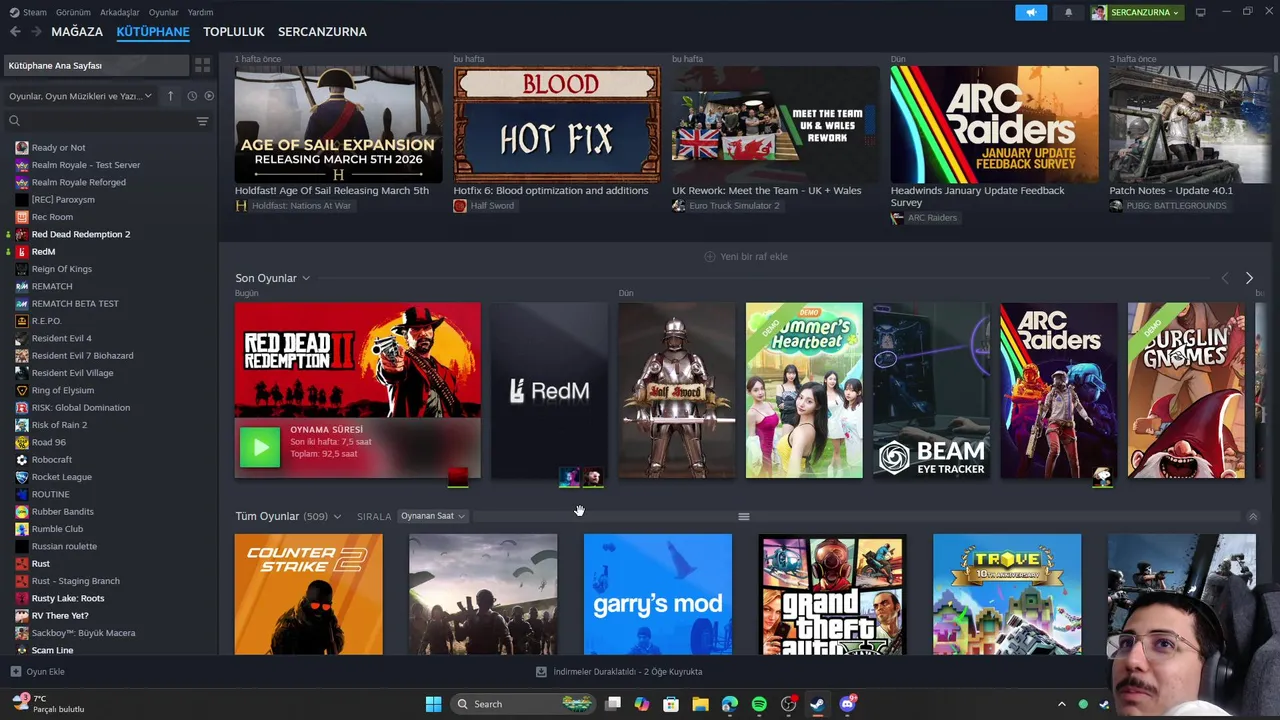
Task: Open the notifications bell
Action: click(1068, 12)
